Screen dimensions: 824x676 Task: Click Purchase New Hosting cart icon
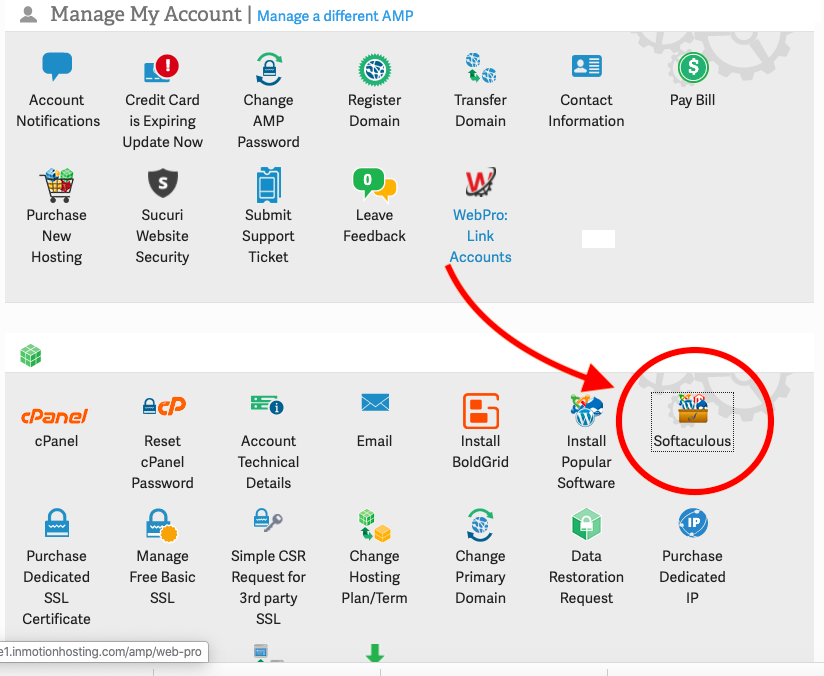point(57,185)
